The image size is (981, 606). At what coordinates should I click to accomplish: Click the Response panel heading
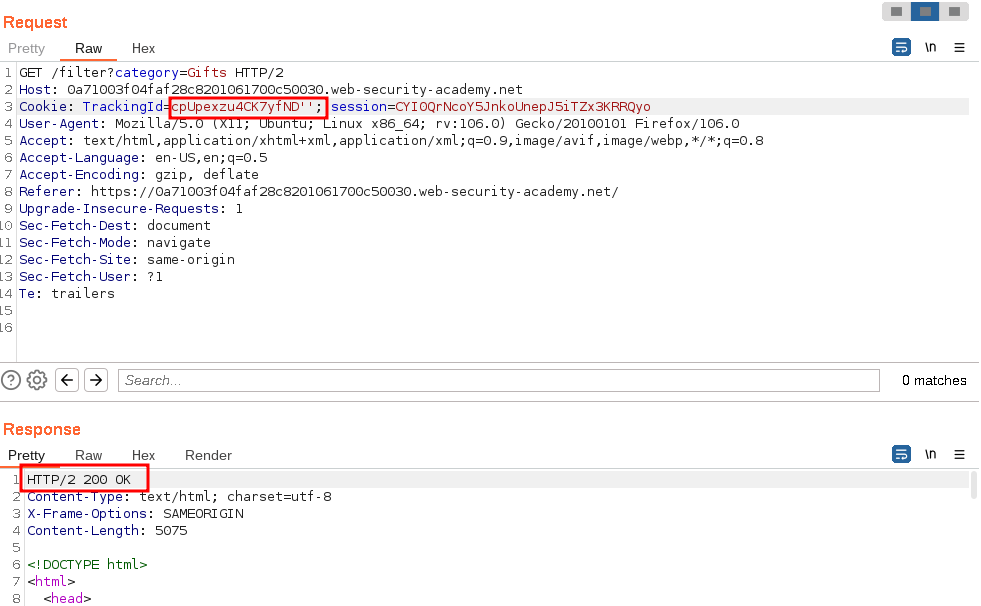tap(42, 430)
